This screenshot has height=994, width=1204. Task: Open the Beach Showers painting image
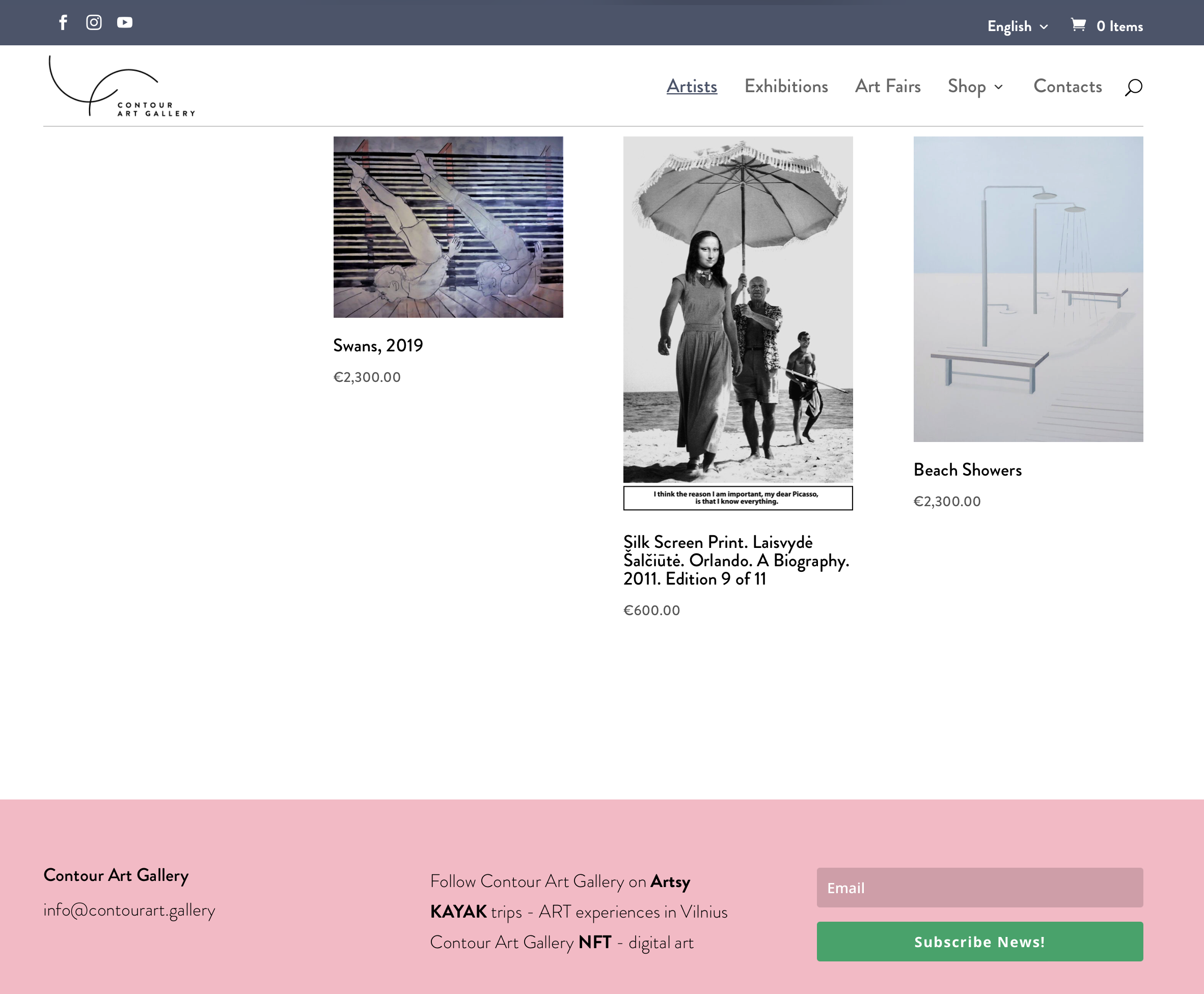coord(1028,289)
